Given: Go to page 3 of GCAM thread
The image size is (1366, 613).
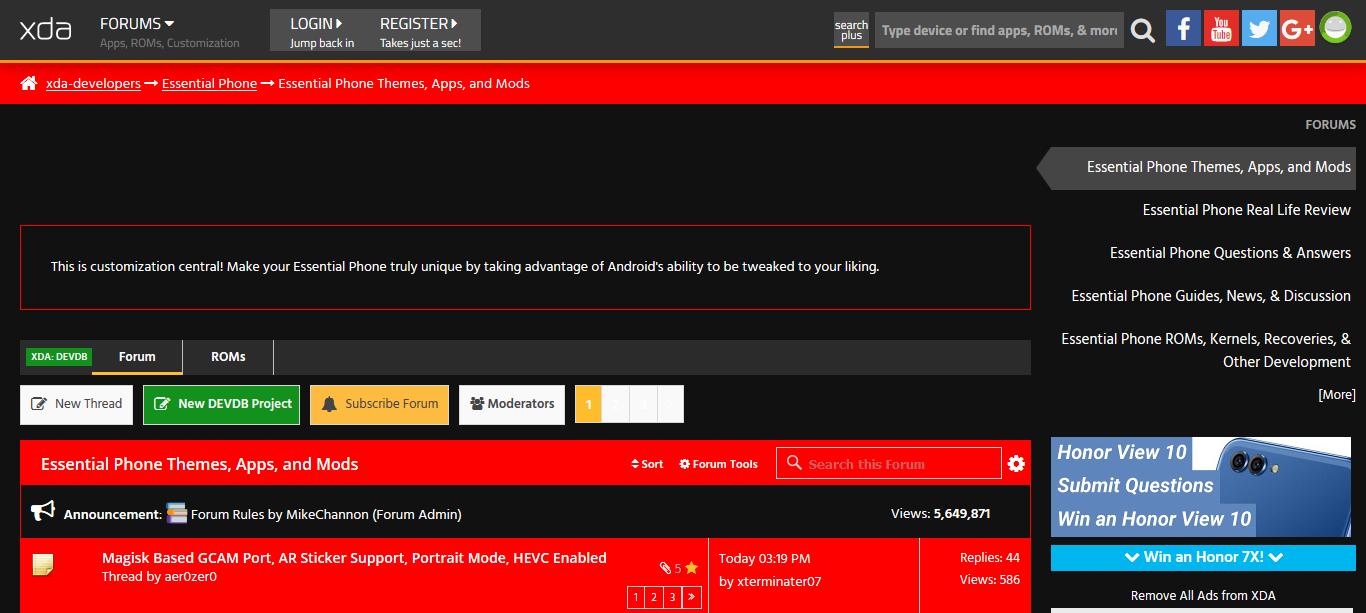Looking at the screenshot, I should coord(673,598).
